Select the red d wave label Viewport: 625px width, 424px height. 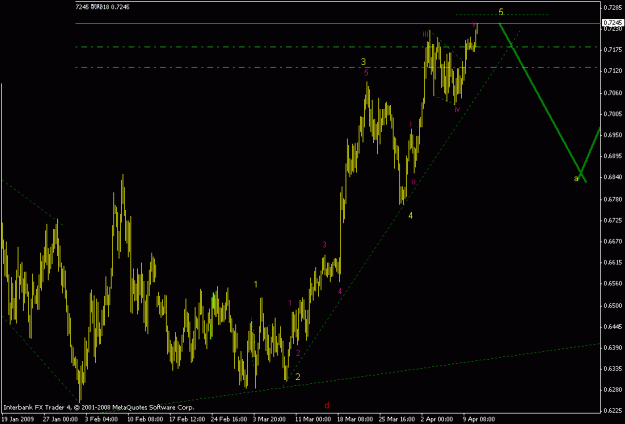point(327,406)
